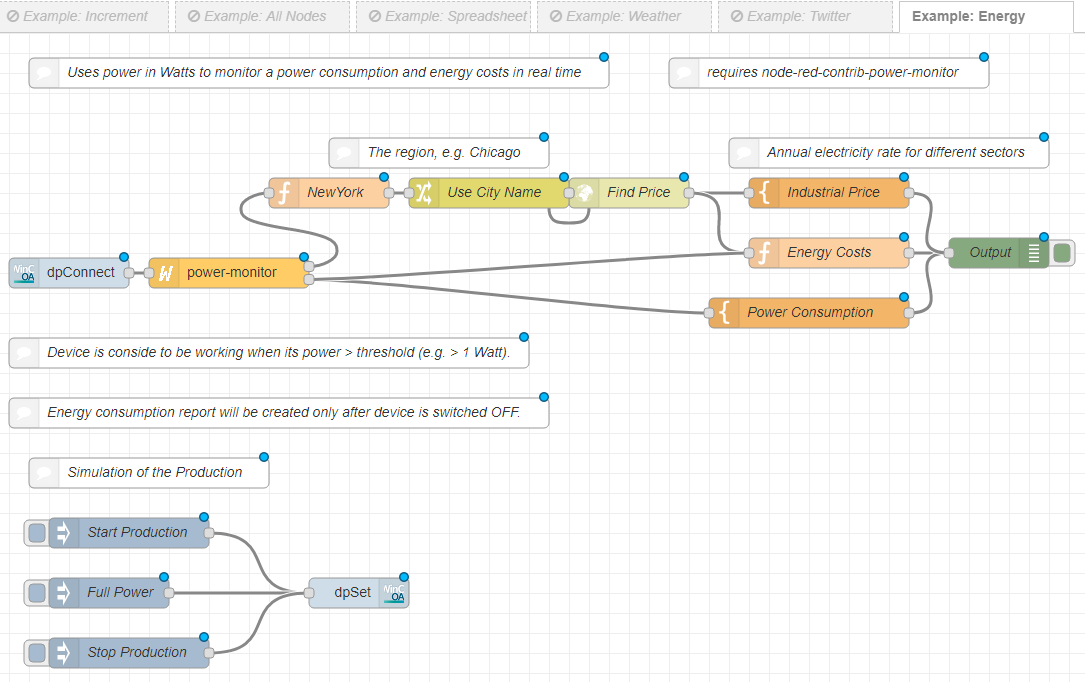Click the function icon on NewYork node
Image resolution: width=1085 pixels, height=682 pixels.
[284, 192]
